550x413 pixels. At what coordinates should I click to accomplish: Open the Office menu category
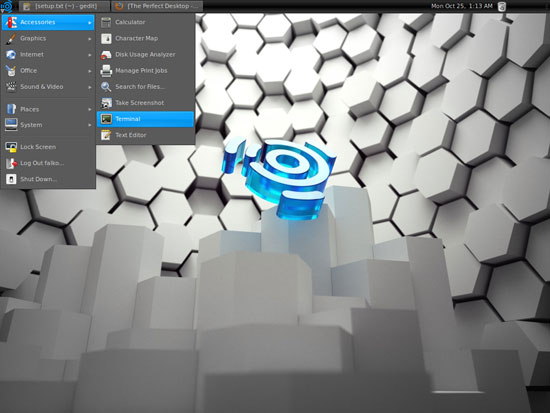pyautogui.click(x=48, y=71)
